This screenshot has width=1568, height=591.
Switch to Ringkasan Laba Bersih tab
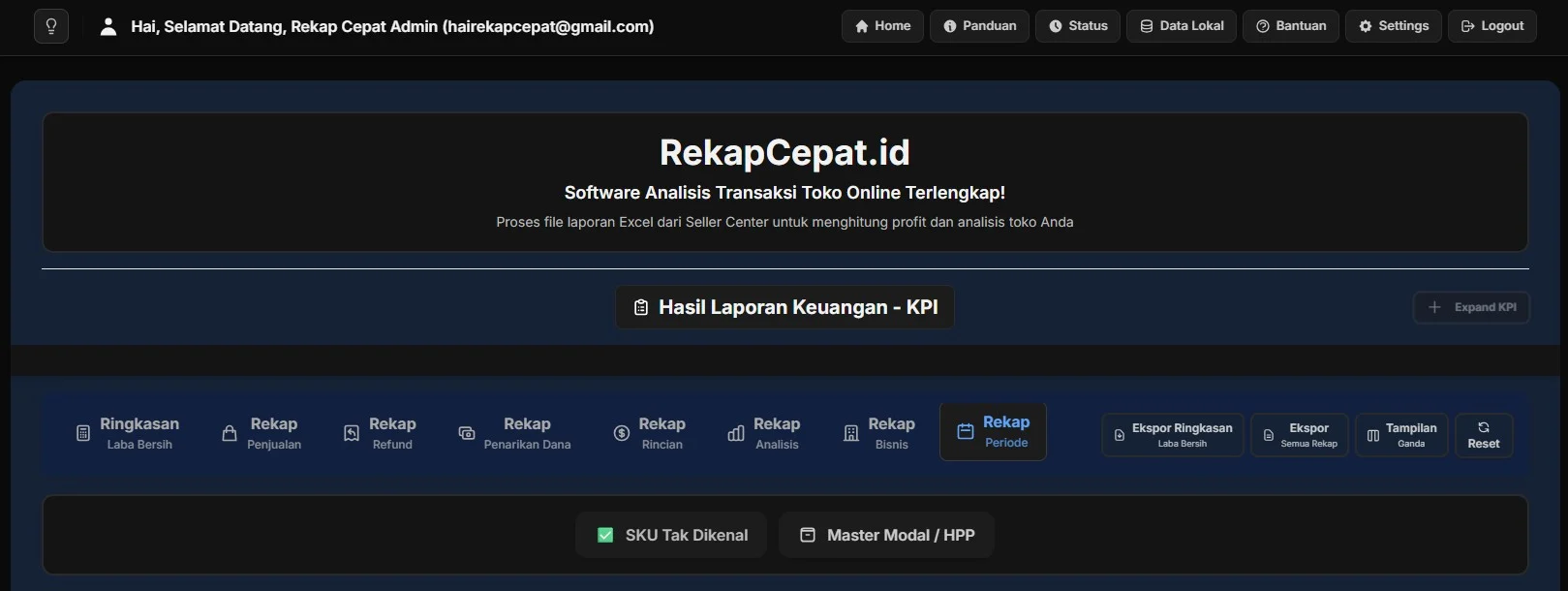(x=127, y=433)
